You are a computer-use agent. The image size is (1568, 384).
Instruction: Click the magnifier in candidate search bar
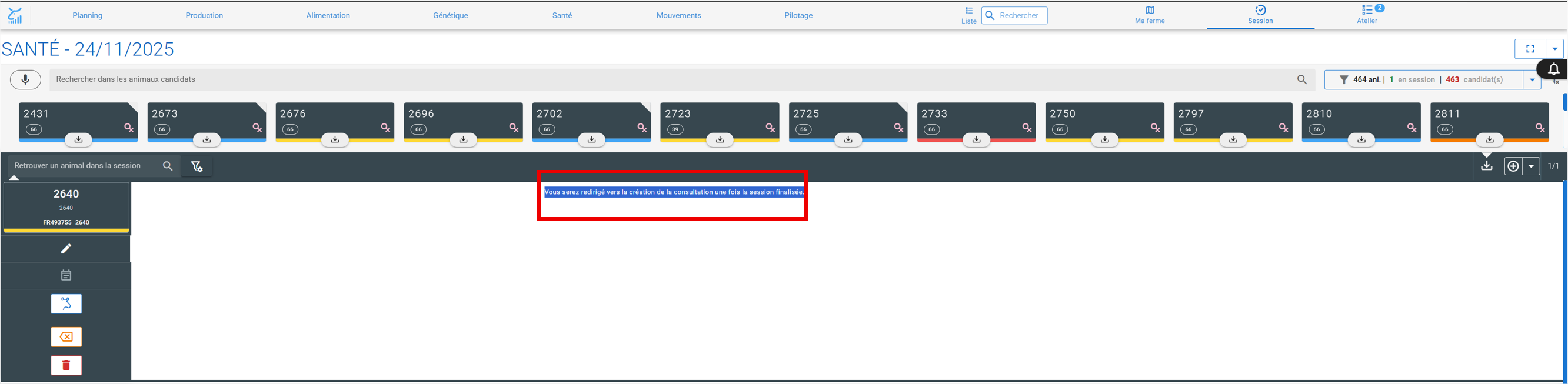(x=1302, y=80)
